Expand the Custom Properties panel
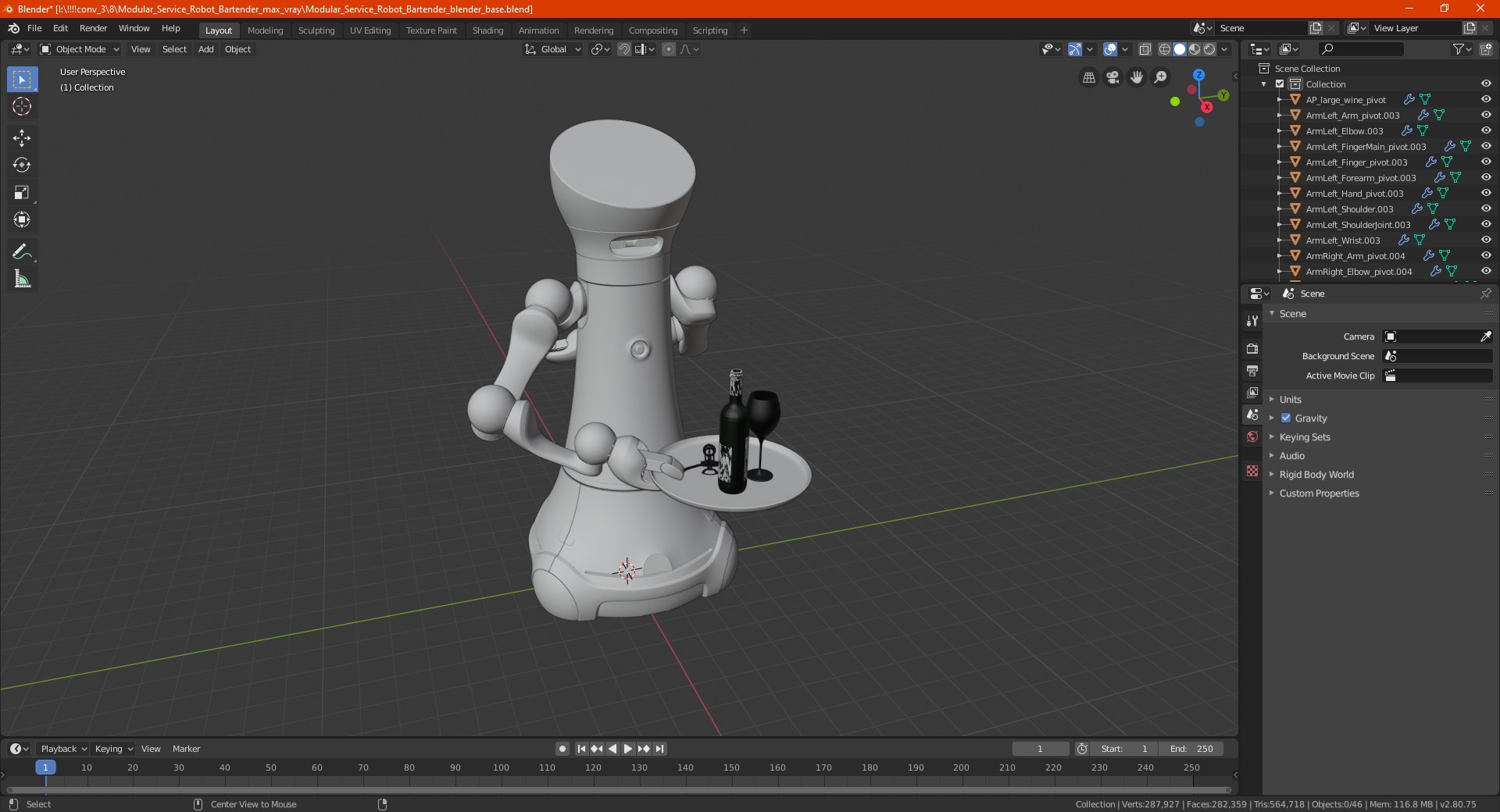This screenshot has width=1500, height=812. point(1319,493)
